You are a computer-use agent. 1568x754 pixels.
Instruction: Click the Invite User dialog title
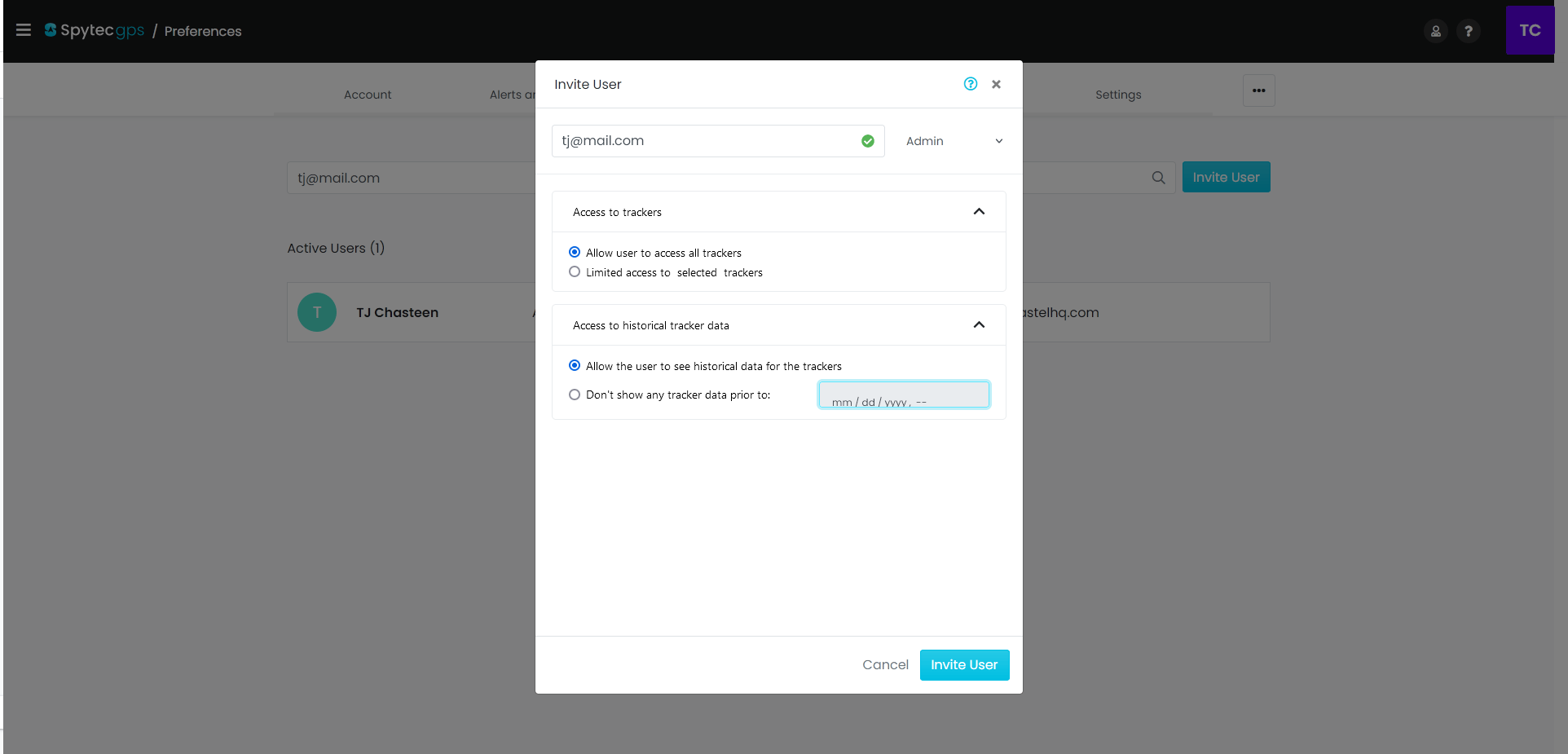click(588, 84)
